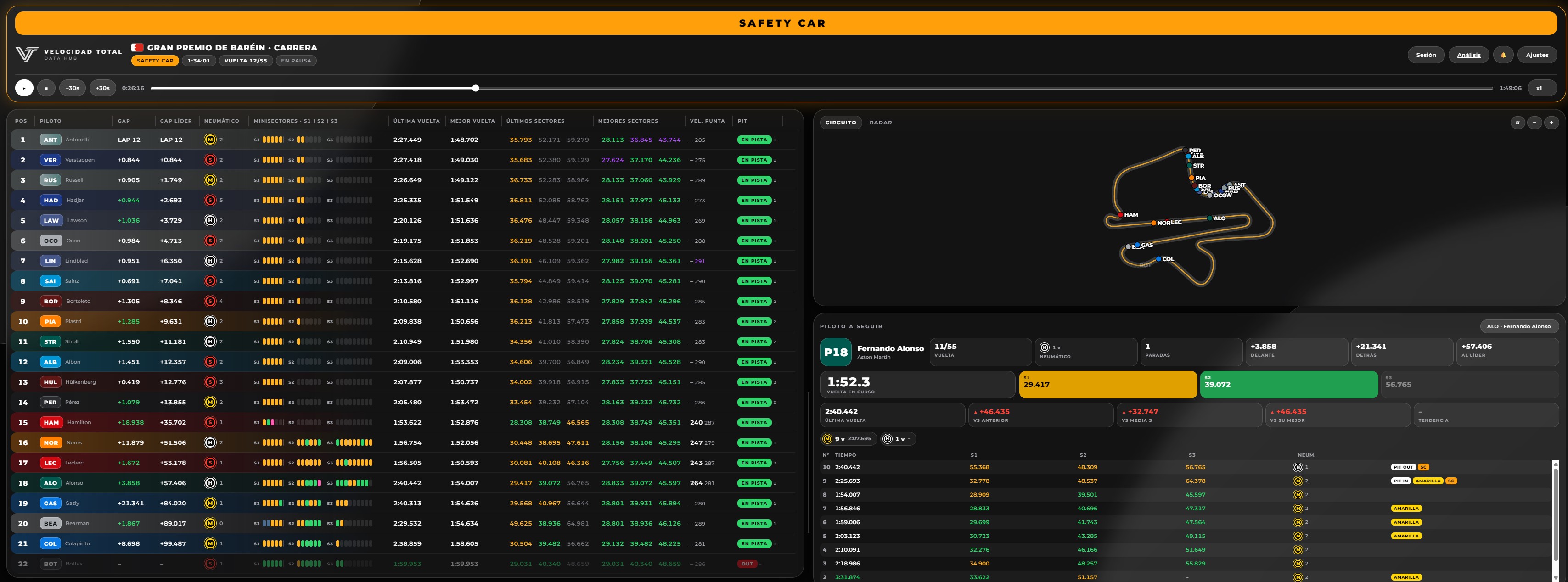
Task: Click the Baréin flag icon
Action: pos(137,47)
